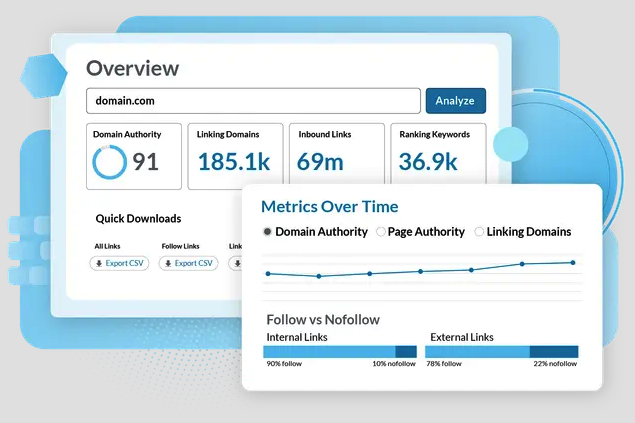Click the Domain Authority score ring icon
This screenshot has height=423, width=635.
click(109, 162)
